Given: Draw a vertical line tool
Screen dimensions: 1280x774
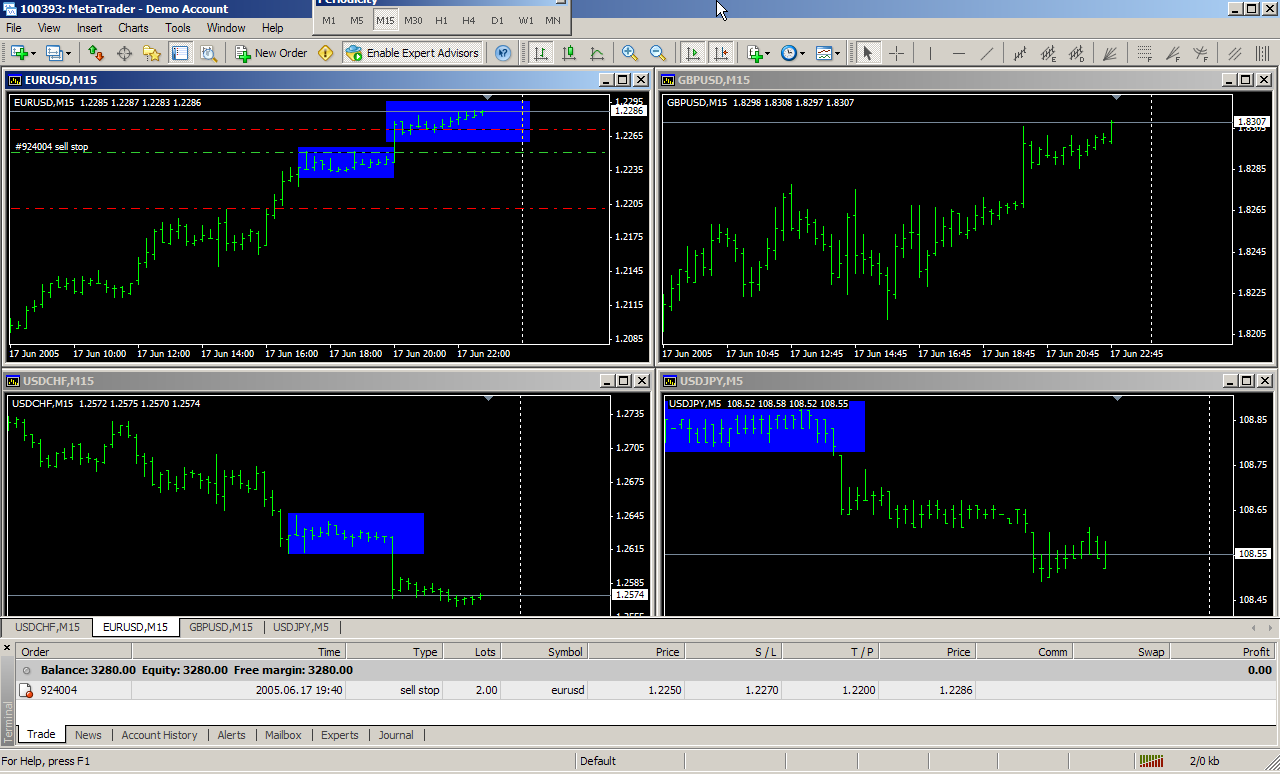Looking at the screenshot, I should coord(931,53).
